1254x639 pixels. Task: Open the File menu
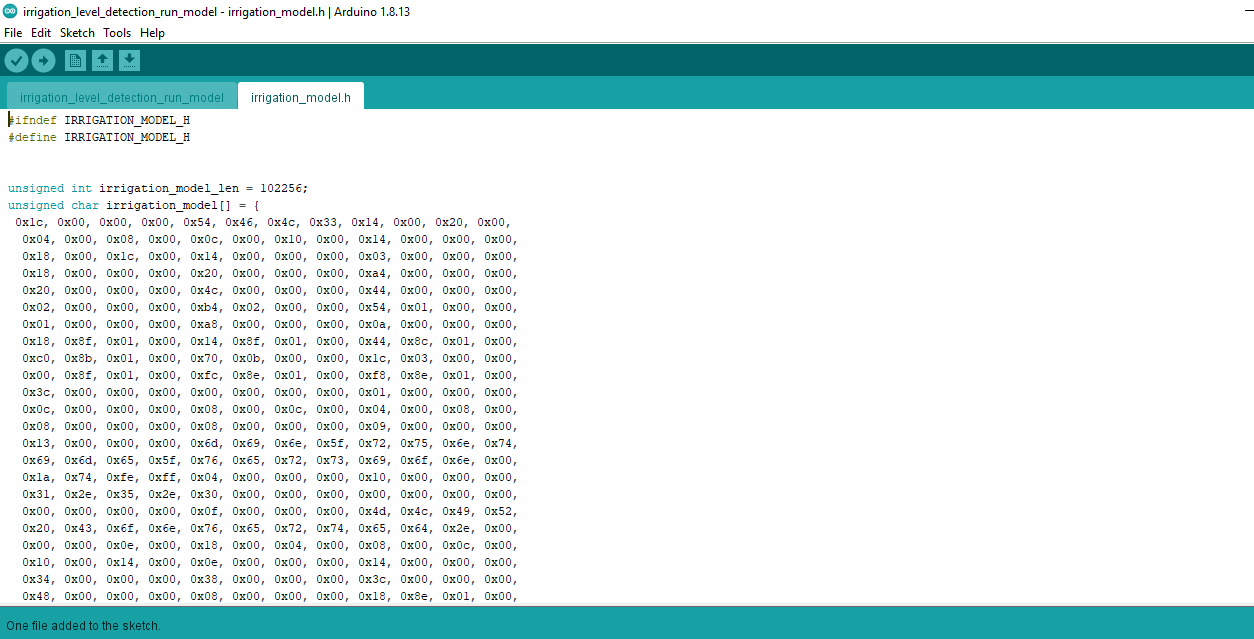point(13,33)
